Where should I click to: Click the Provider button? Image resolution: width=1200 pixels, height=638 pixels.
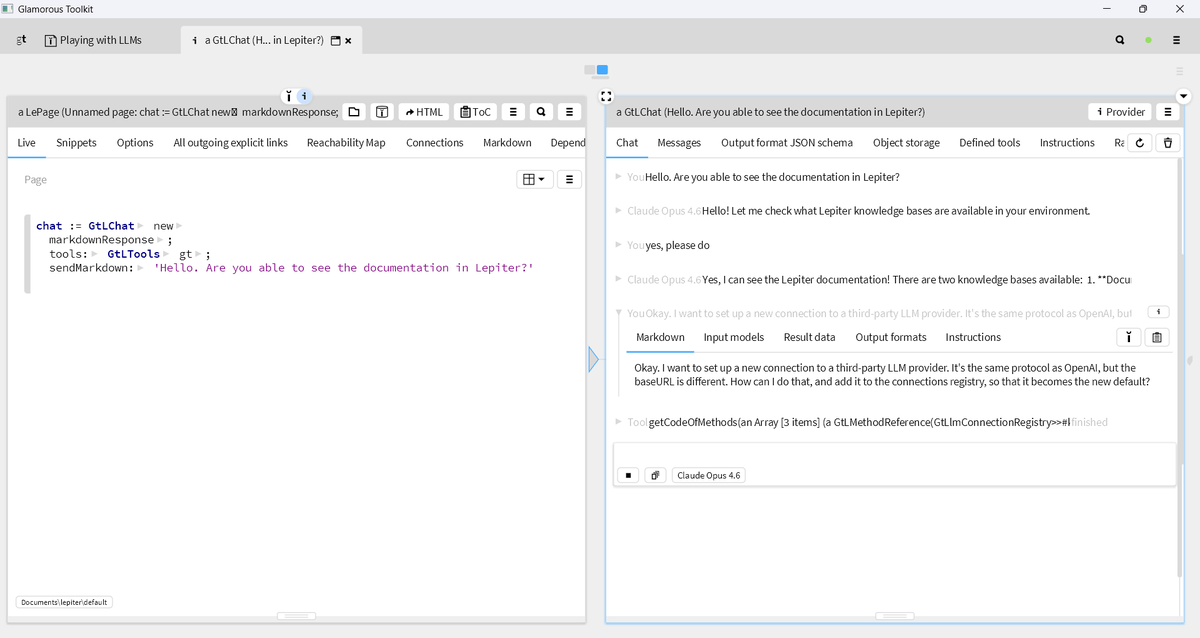[x=1120, y=112]
